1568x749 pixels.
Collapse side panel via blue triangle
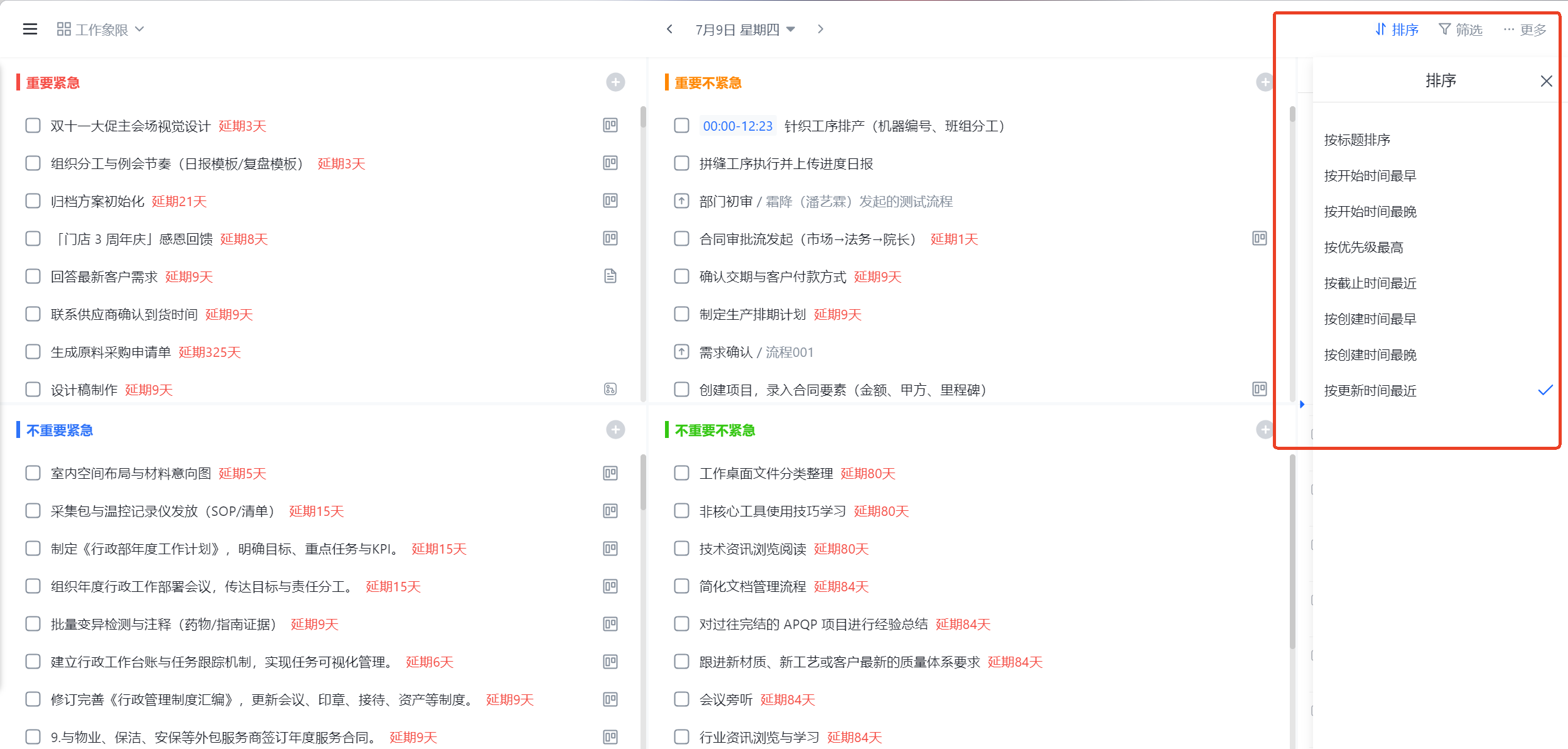[x=1302, y=404]
